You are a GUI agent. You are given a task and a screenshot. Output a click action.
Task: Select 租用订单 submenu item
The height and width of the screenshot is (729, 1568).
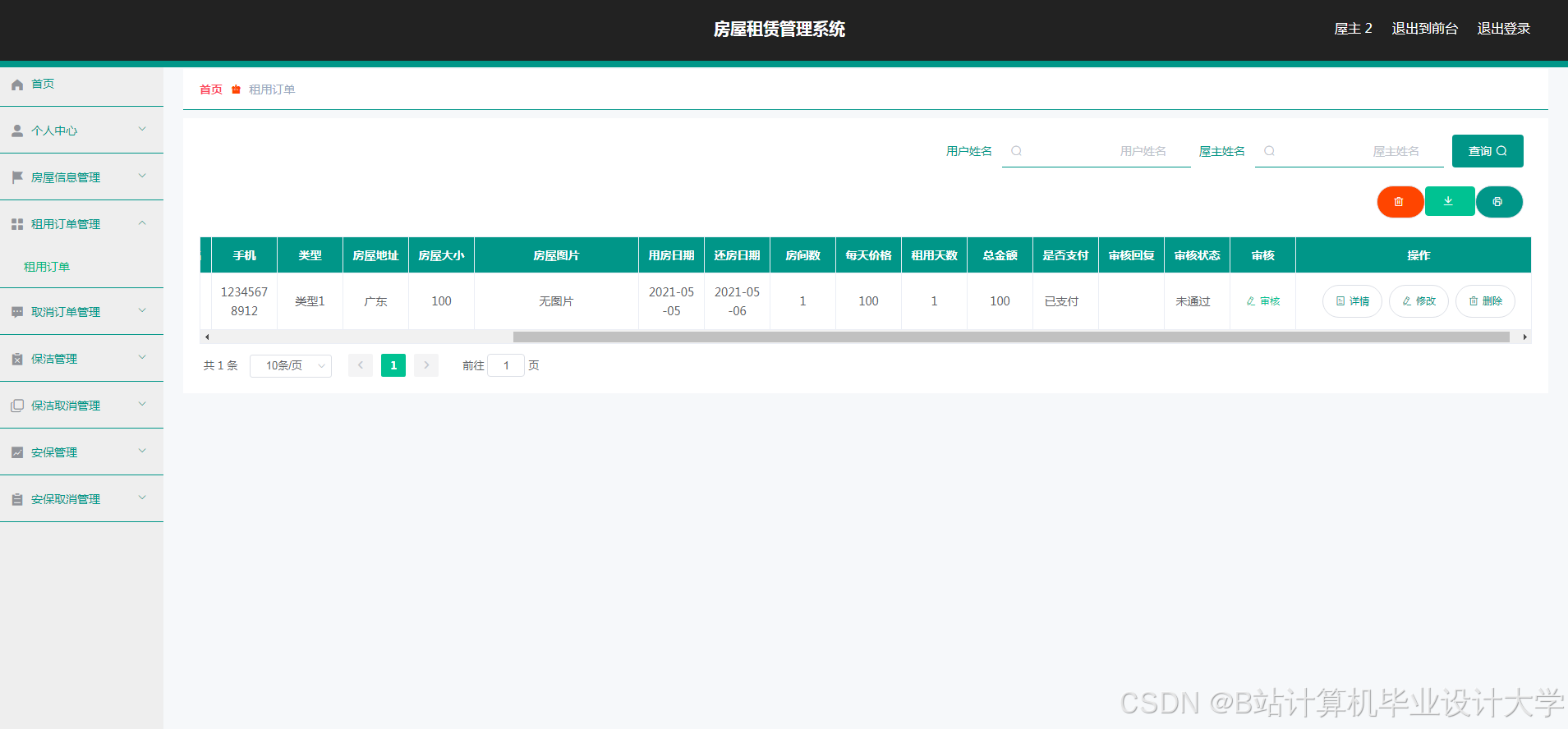(x=47, y=267)
